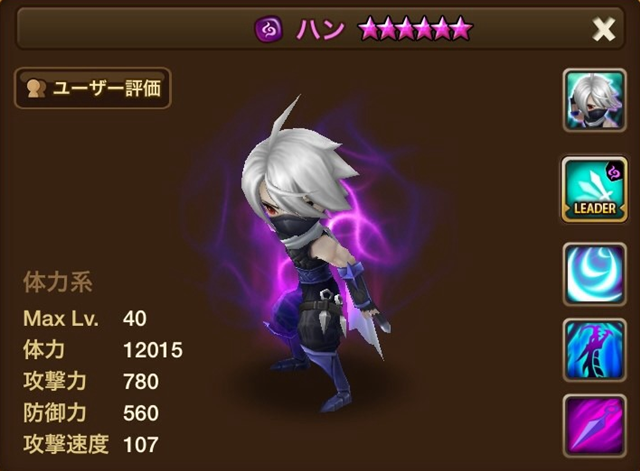Click the small dark badge on LEADER icon

tap(615, 173)
